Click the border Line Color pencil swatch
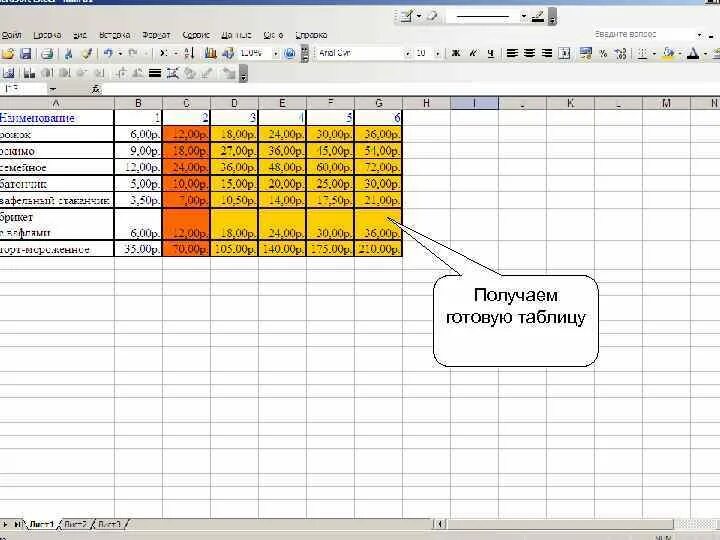The width and height of the screenshot is (720, 540). pyautogui.click(x=538, y=17)
